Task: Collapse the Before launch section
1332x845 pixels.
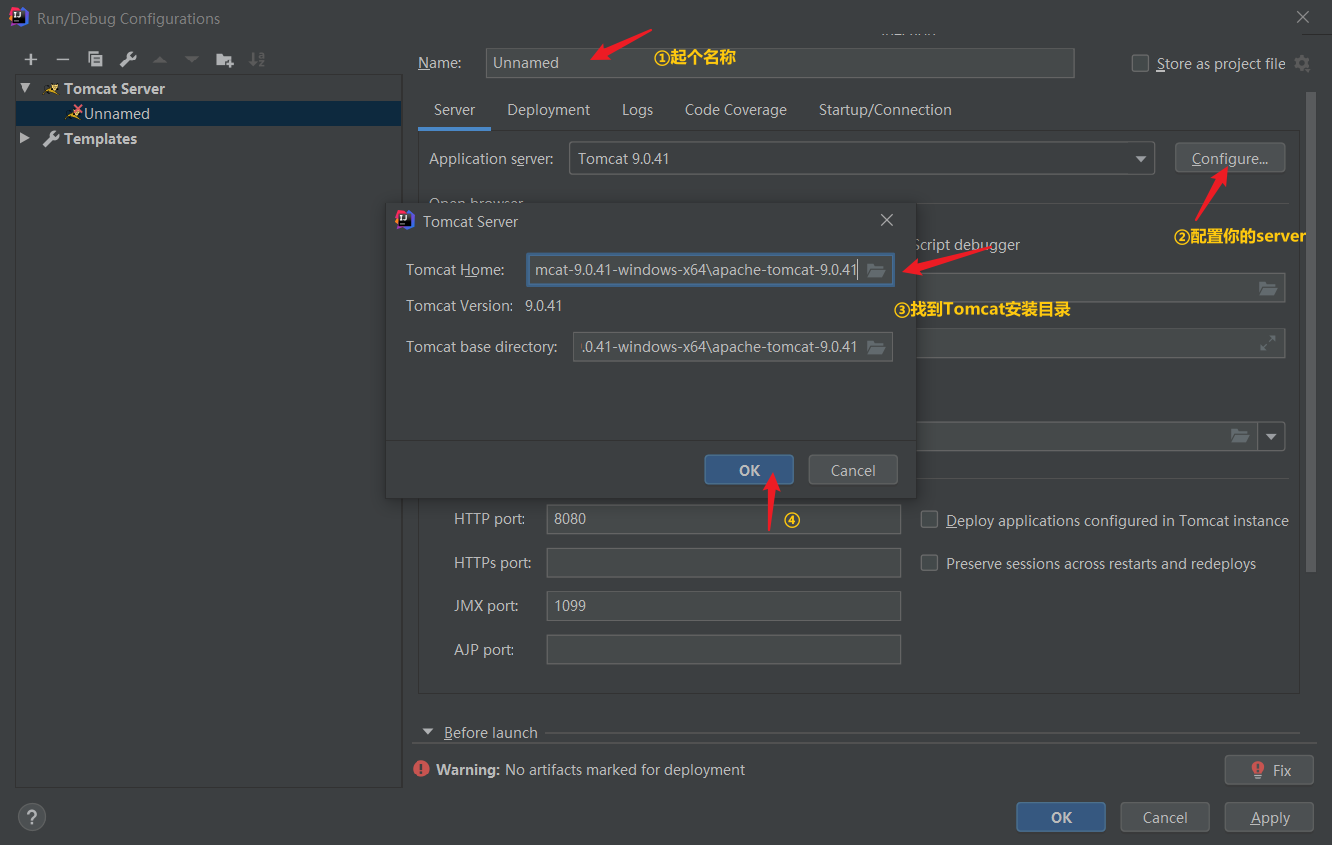Action: 428,732
